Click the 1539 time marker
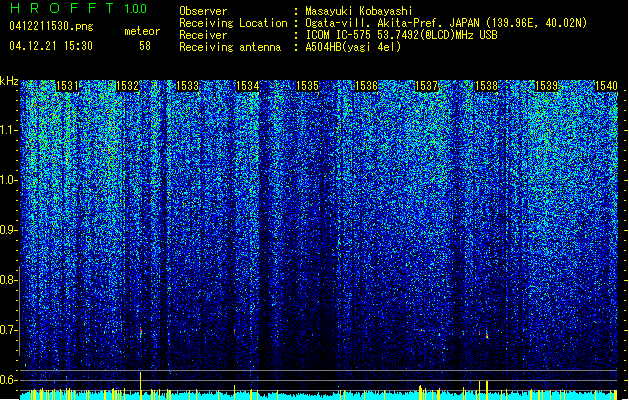The image size is (629, 400). click(x=546, y=86)
